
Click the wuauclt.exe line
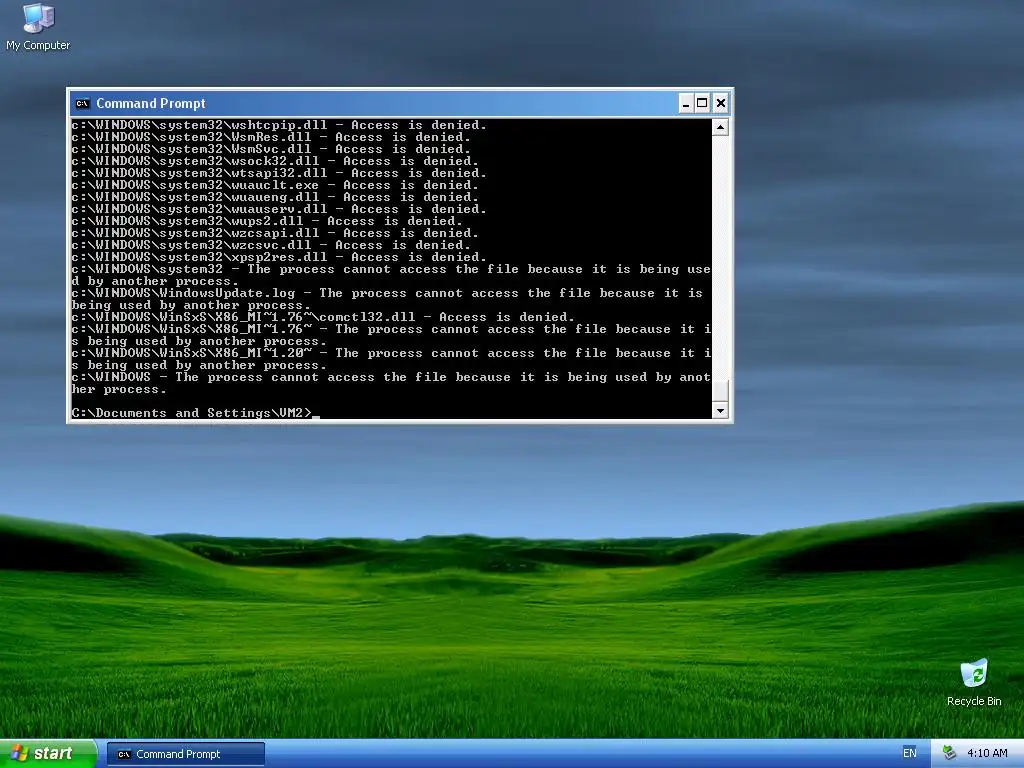(x=275, y=185)
